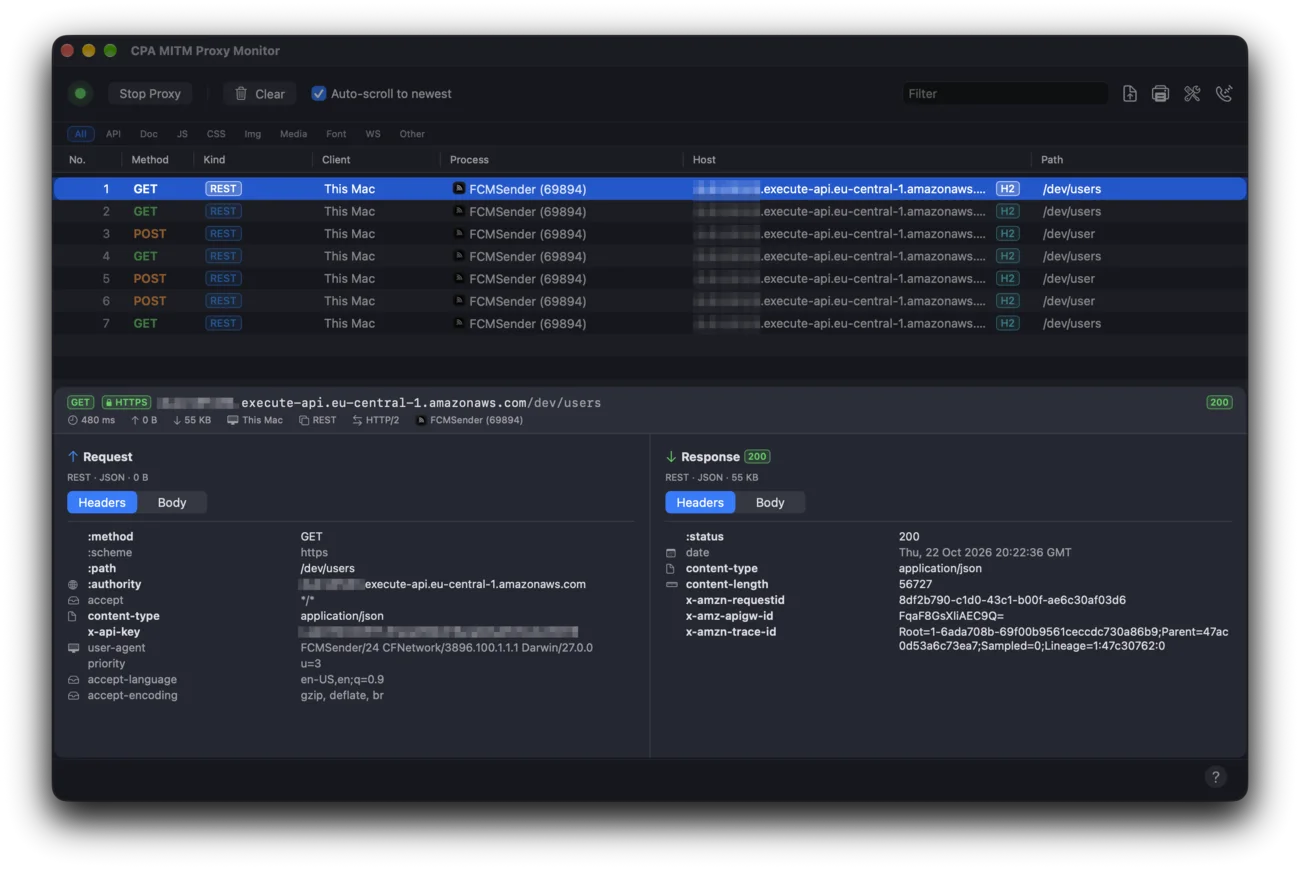The height and width of the screenshot is (870, 1300).
Task: Select the All filter tab
Action: [81, 134]
